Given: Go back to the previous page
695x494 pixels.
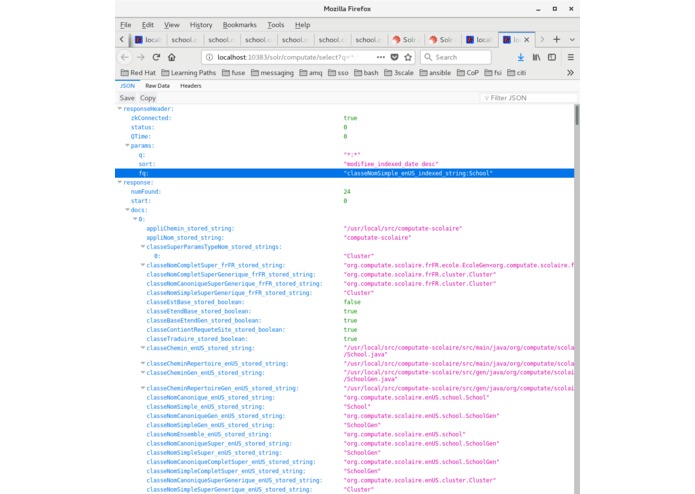Looking at the screenshot, I should [125, 57].
